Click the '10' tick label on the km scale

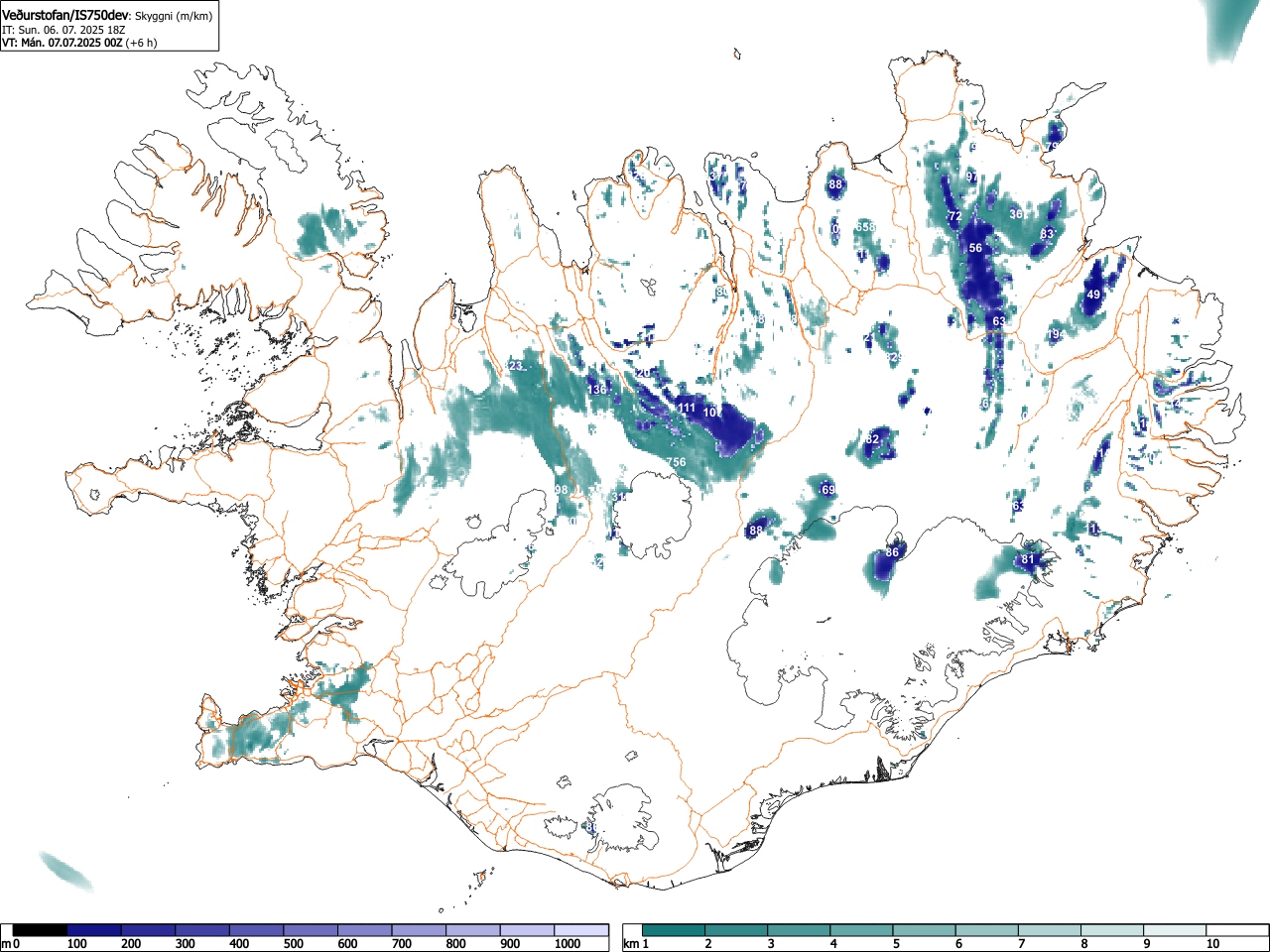(1212, 944)
